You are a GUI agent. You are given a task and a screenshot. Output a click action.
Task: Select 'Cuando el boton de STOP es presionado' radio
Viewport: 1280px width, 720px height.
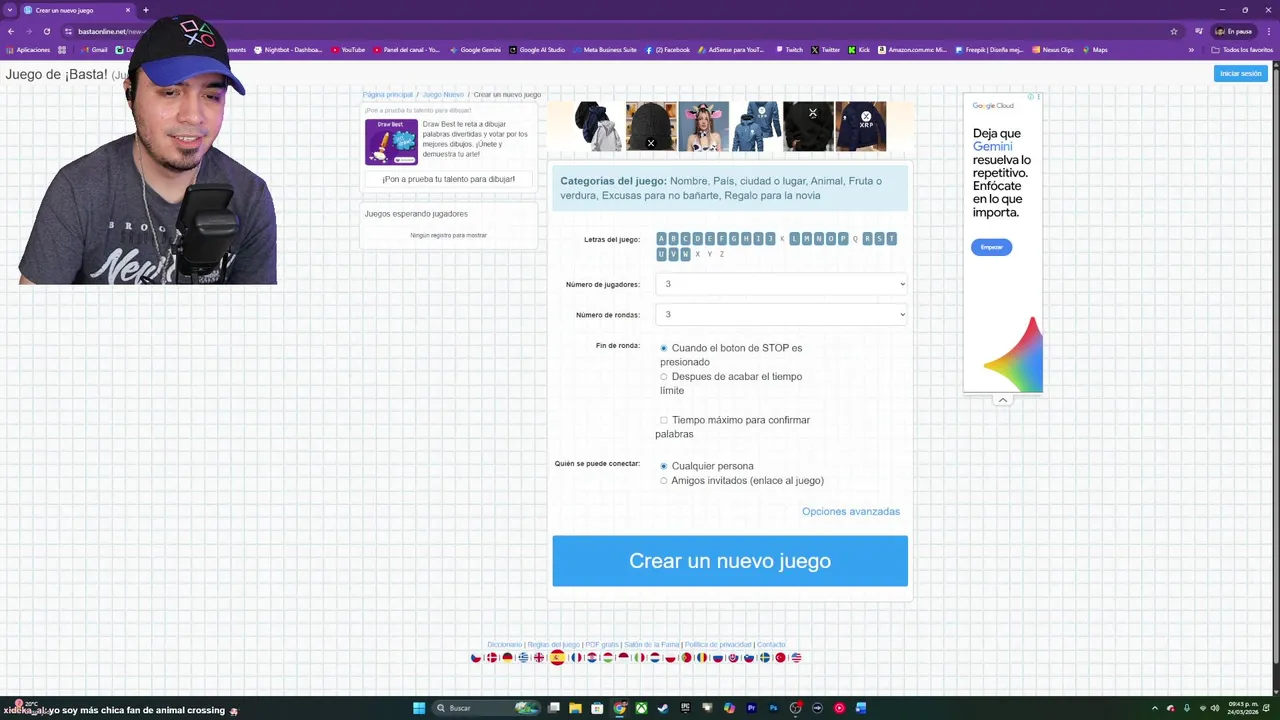[663, 348]
